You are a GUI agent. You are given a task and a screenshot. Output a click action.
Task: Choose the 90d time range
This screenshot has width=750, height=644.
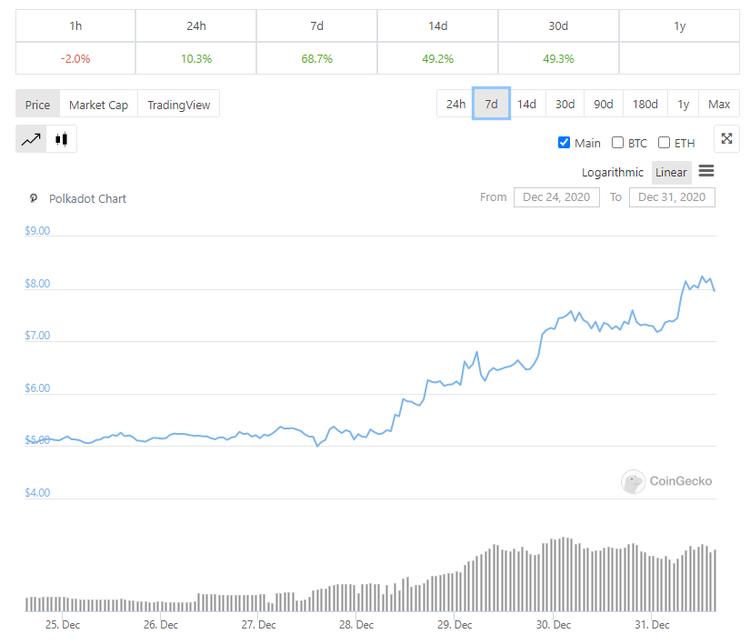click(x=603, y=104)
